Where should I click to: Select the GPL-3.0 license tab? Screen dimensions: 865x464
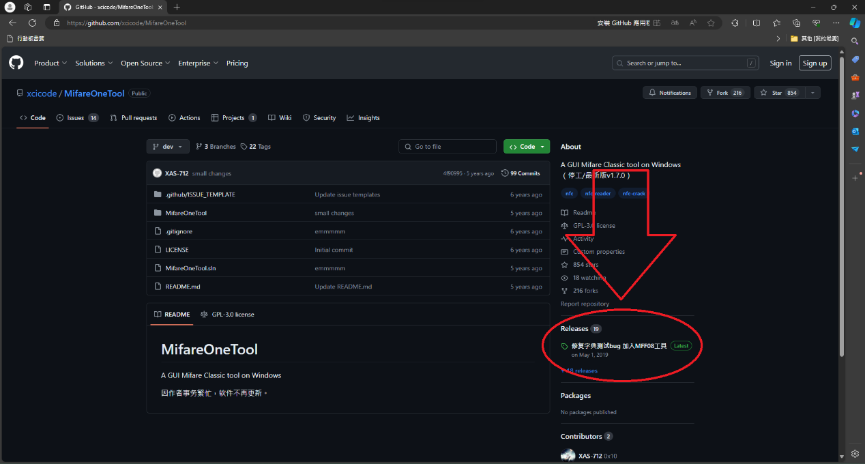227,314
